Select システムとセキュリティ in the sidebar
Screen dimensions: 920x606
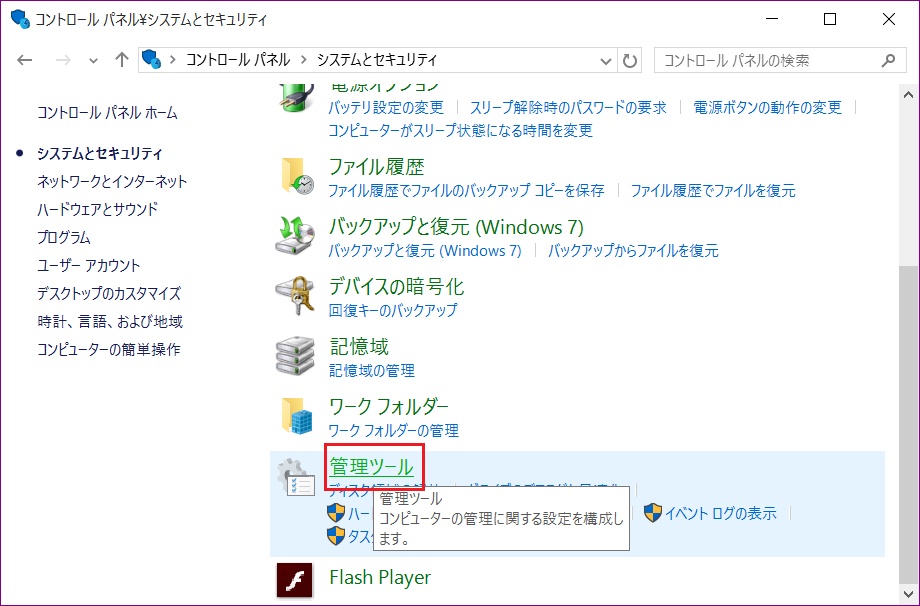click(100, 154)
